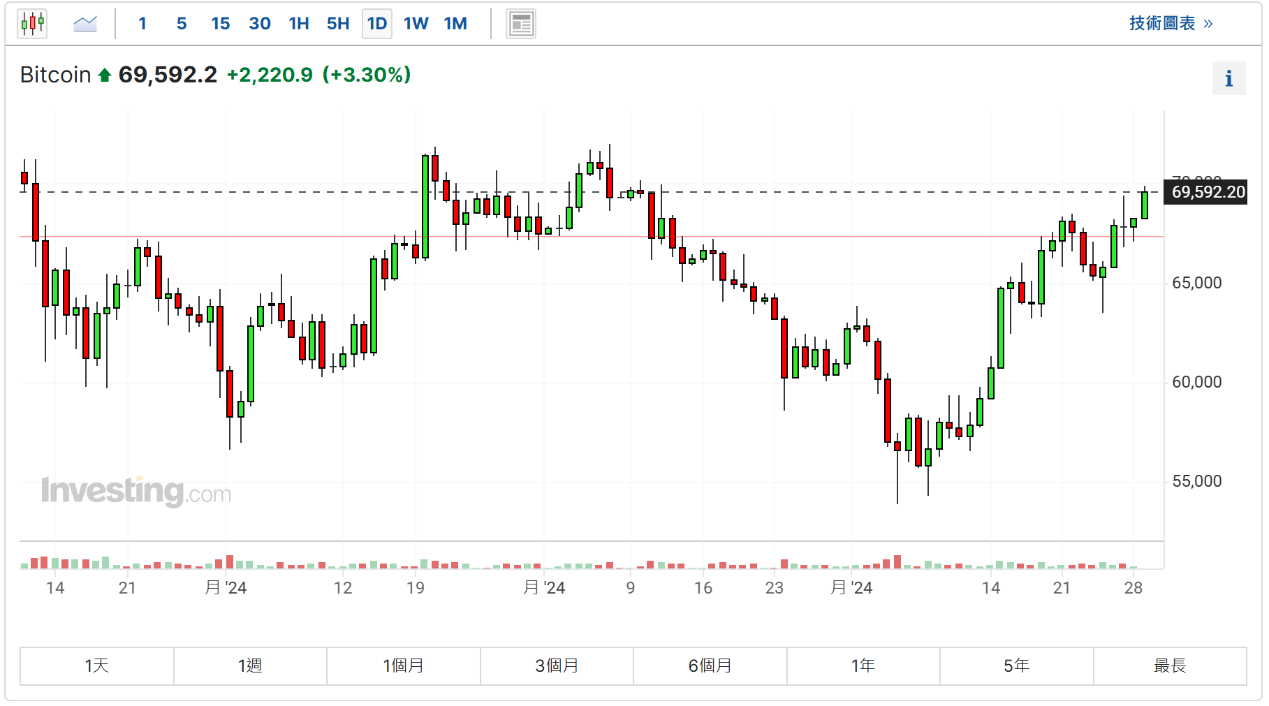The width and height of the screenshot is (1269, 706).
Task: Show the 3個月 time range
Action: 557,665
